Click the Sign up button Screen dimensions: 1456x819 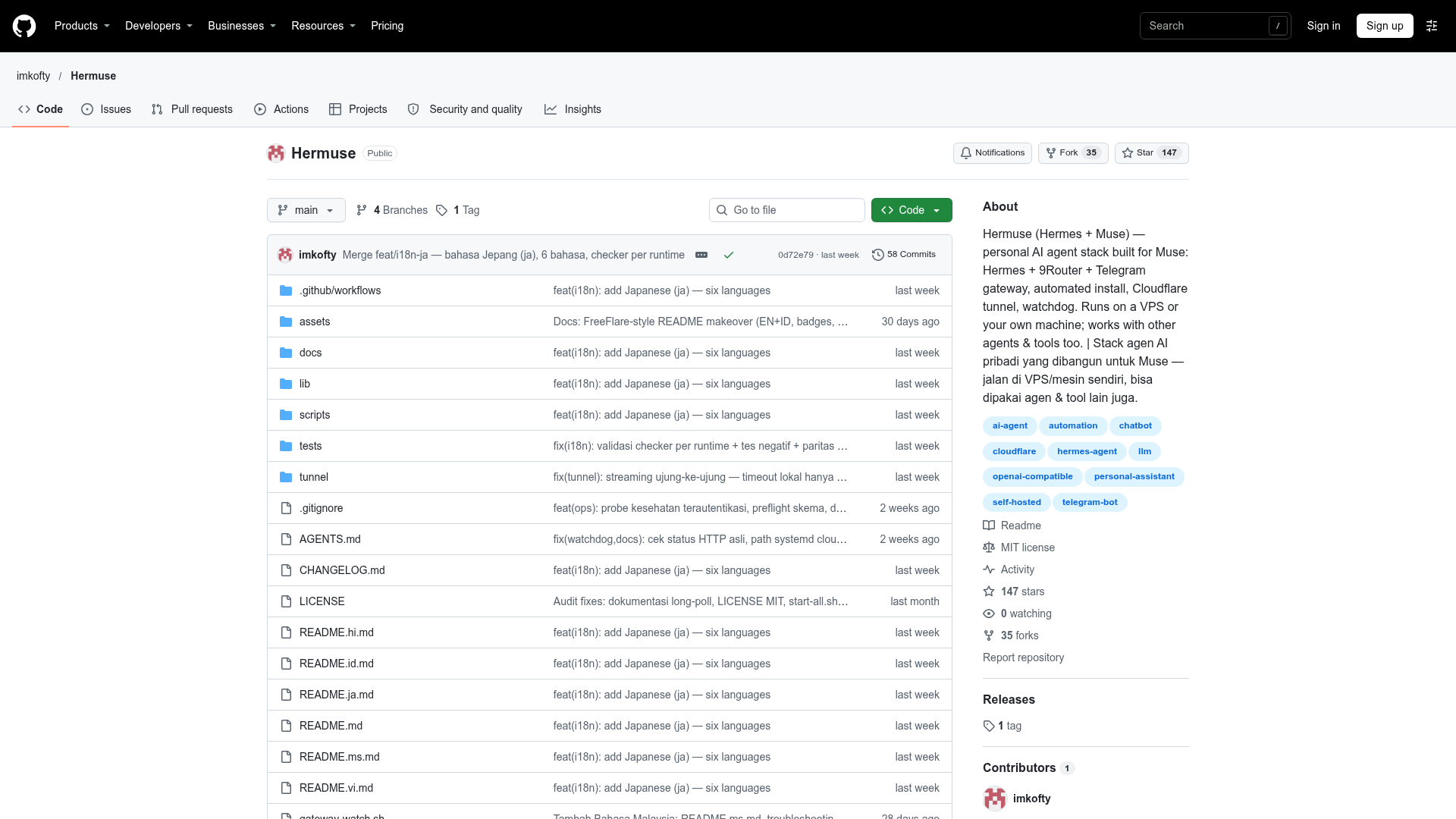pyautogui.click(x=1385, y=26)
